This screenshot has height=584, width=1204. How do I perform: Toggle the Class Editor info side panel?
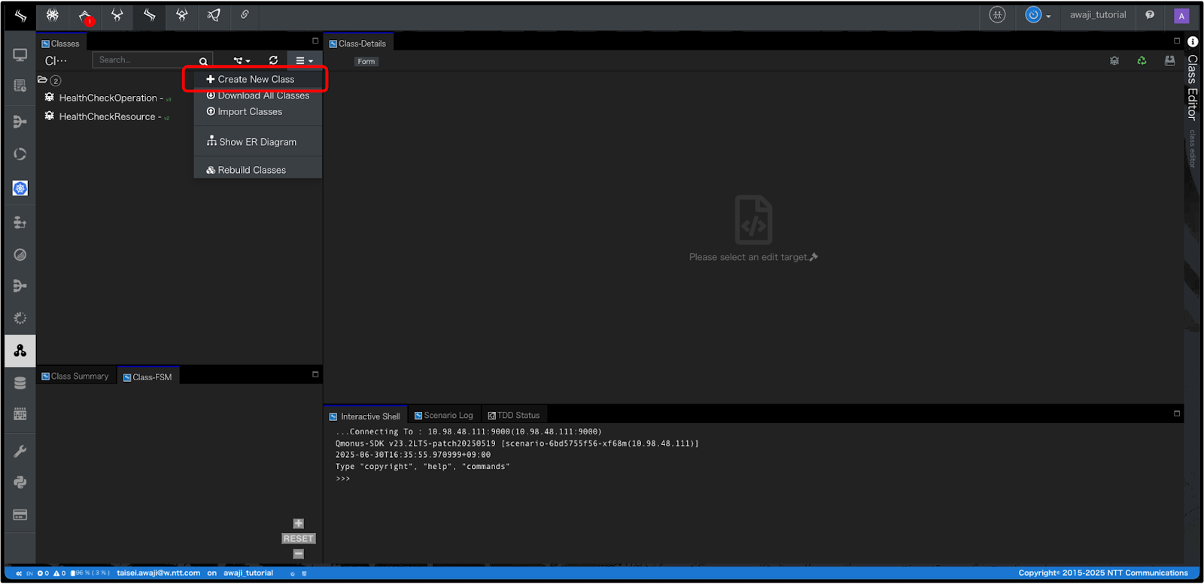pos(1192,42)
